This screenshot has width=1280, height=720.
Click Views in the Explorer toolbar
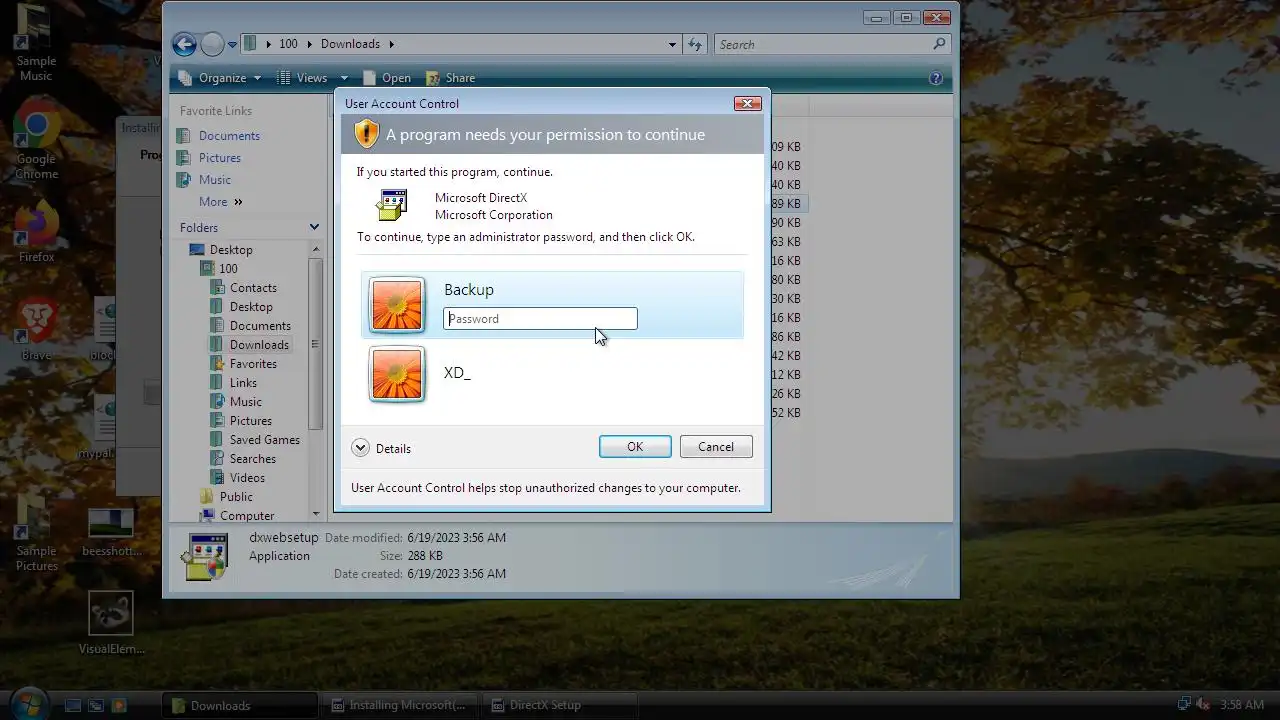coord(303,78)
